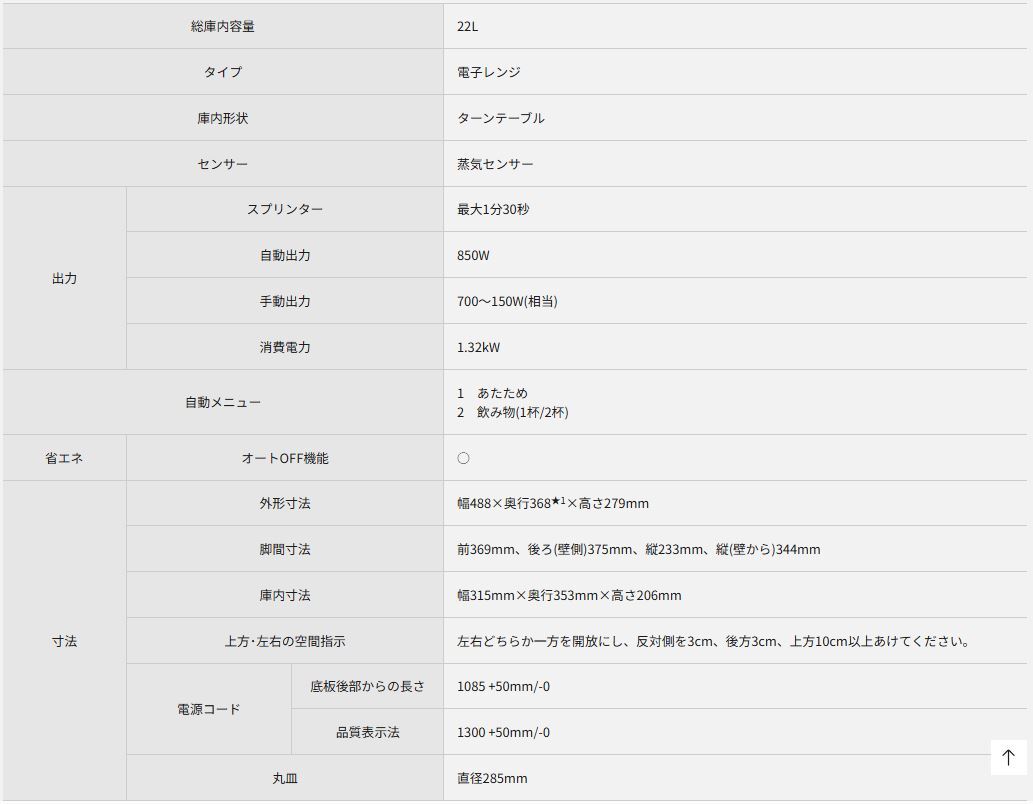
Task: Click the 消費電力 label
Action: (285, 347)
